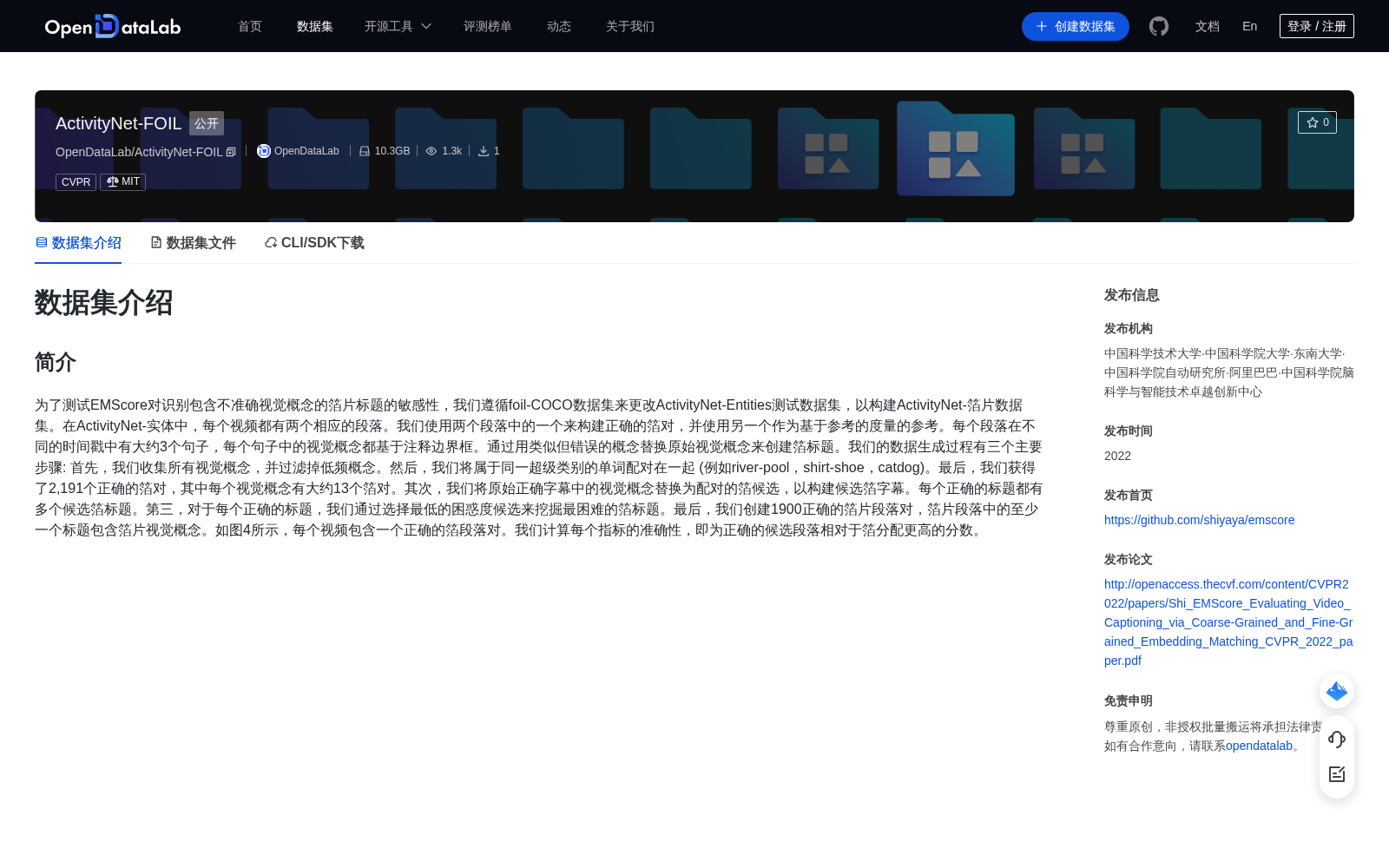
Task: Open 评测榜单 in the navbar
Action: pos(488,26)
